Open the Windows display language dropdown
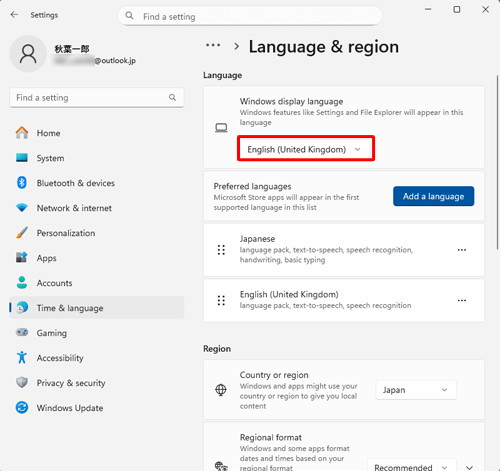500x471 pixels. click(x=306, y=148)
